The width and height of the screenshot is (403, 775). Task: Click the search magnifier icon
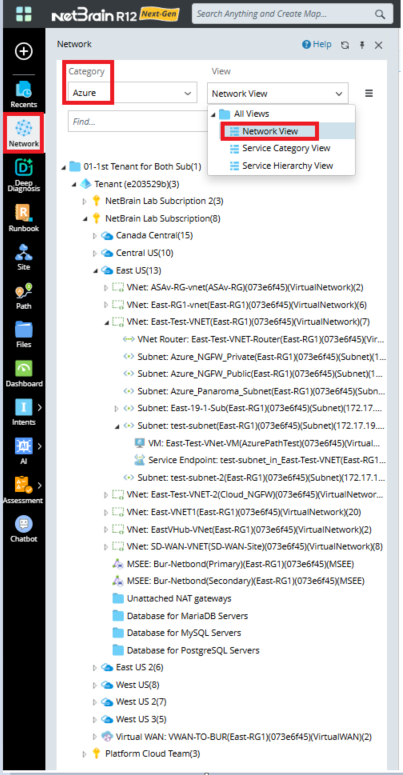point(380,14)
